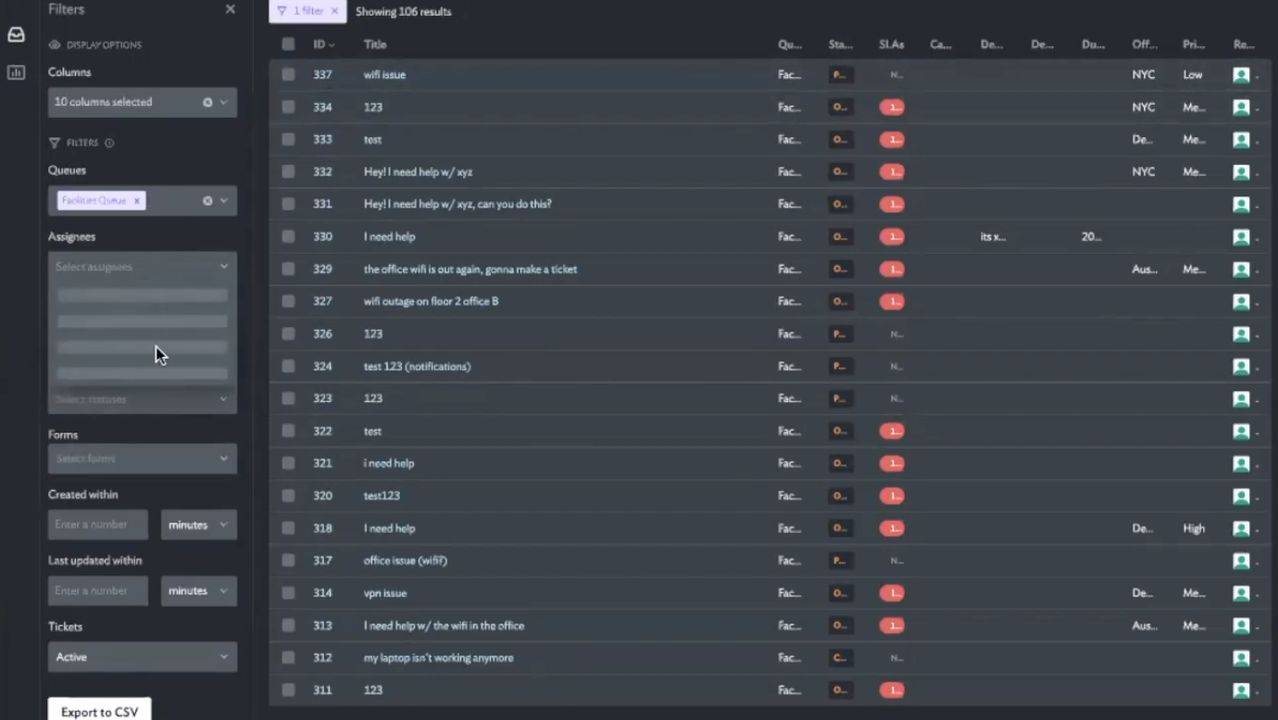
Task: Dismiss the 1 filter chip via its X
Action: click(334, 11)
